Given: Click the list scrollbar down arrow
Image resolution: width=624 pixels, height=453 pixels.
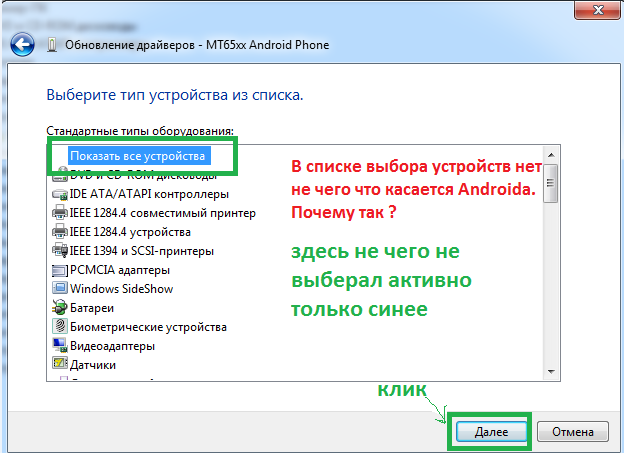Looking at the screenshot, I should click(x=551, y=371).
